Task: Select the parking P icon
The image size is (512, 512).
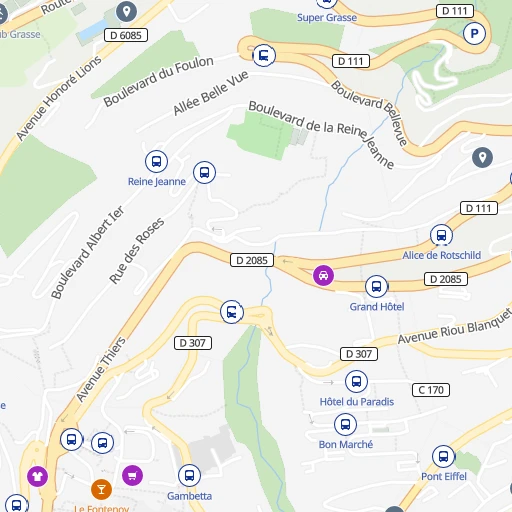Action: tap(474, 33)
